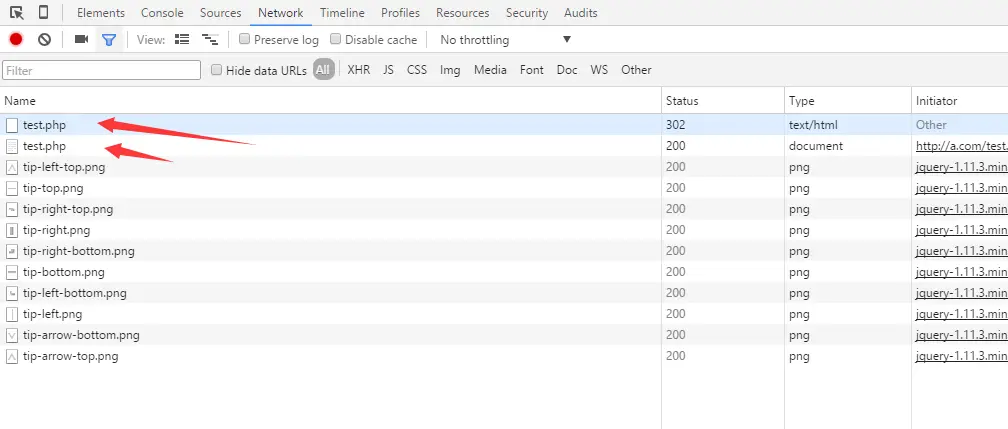The image size is (1008, 429).
Task: Toggle the filter funnel icon
Action: tap(109, 40)
